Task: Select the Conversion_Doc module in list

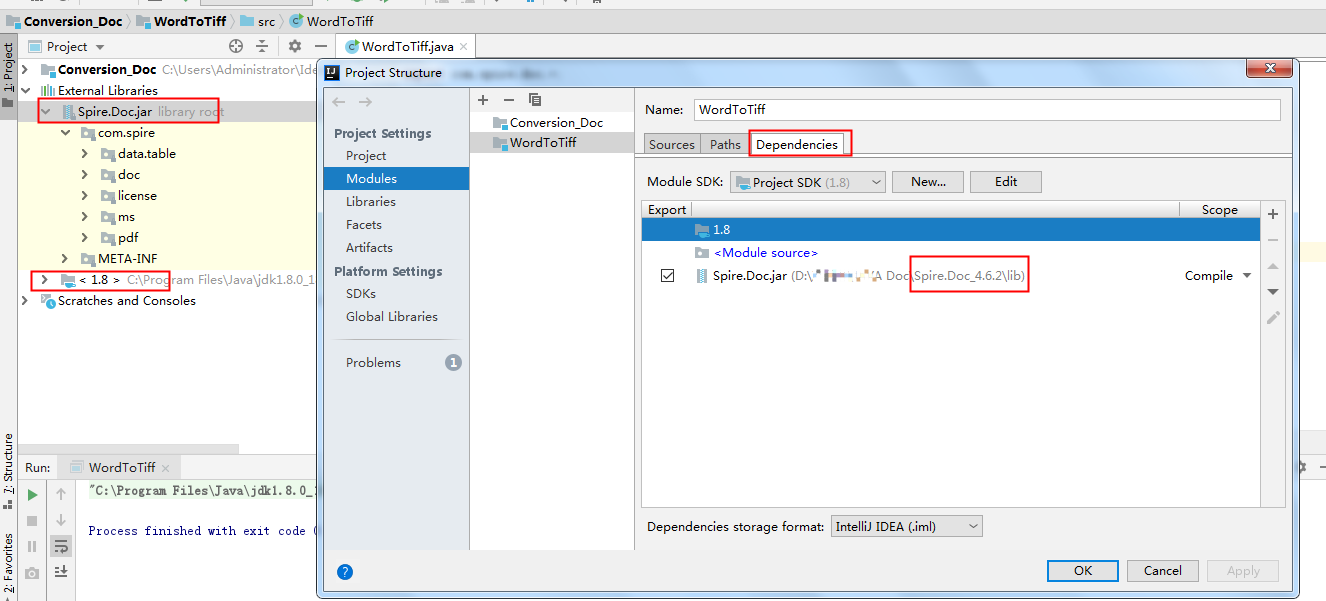Action: 552,123
